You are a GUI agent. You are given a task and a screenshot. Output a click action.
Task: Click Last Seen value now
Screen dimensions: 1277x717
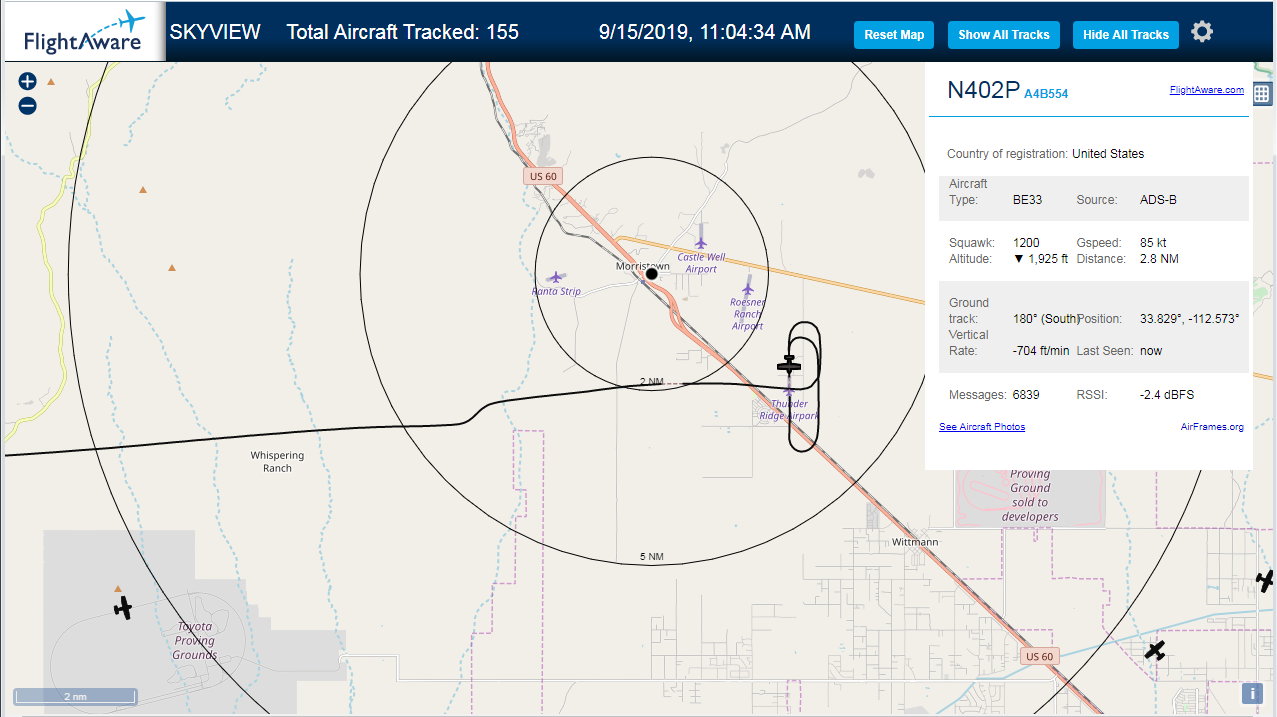[x=1151, y=351]
